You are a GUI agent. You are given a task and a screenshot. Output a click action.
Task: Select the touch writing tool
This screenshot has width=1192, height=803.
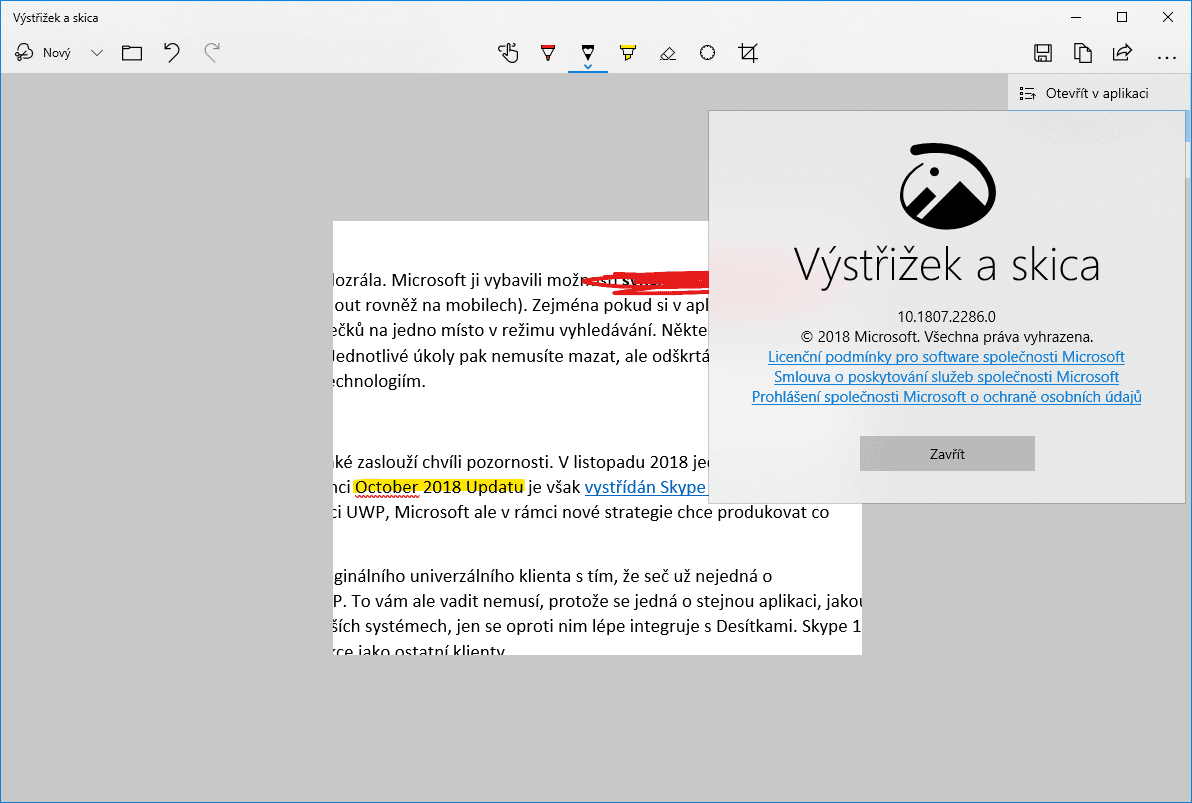coord(508,52)
